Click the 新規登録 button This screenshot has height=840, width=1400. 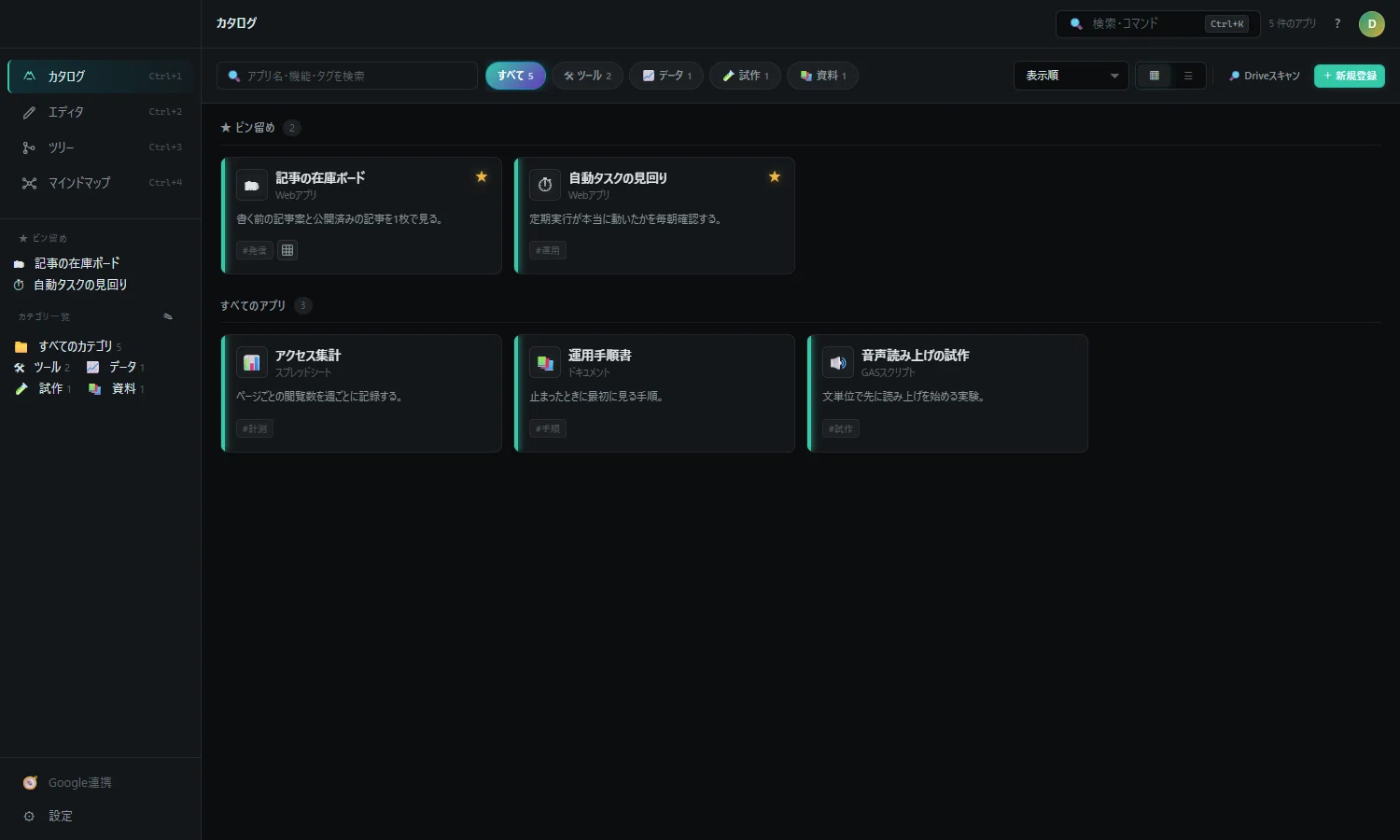(1350, 76)
